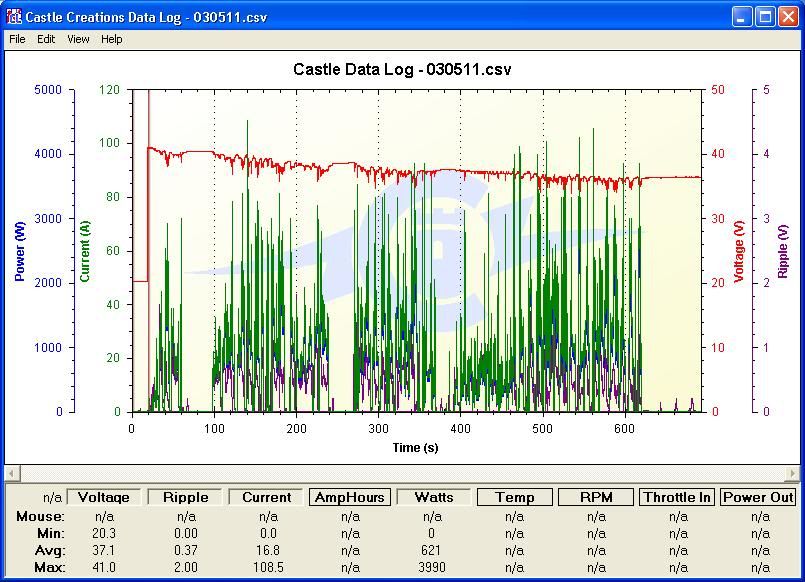
Task: Click the horizontal scrollbar right arrow
Action: click(793, 473)
